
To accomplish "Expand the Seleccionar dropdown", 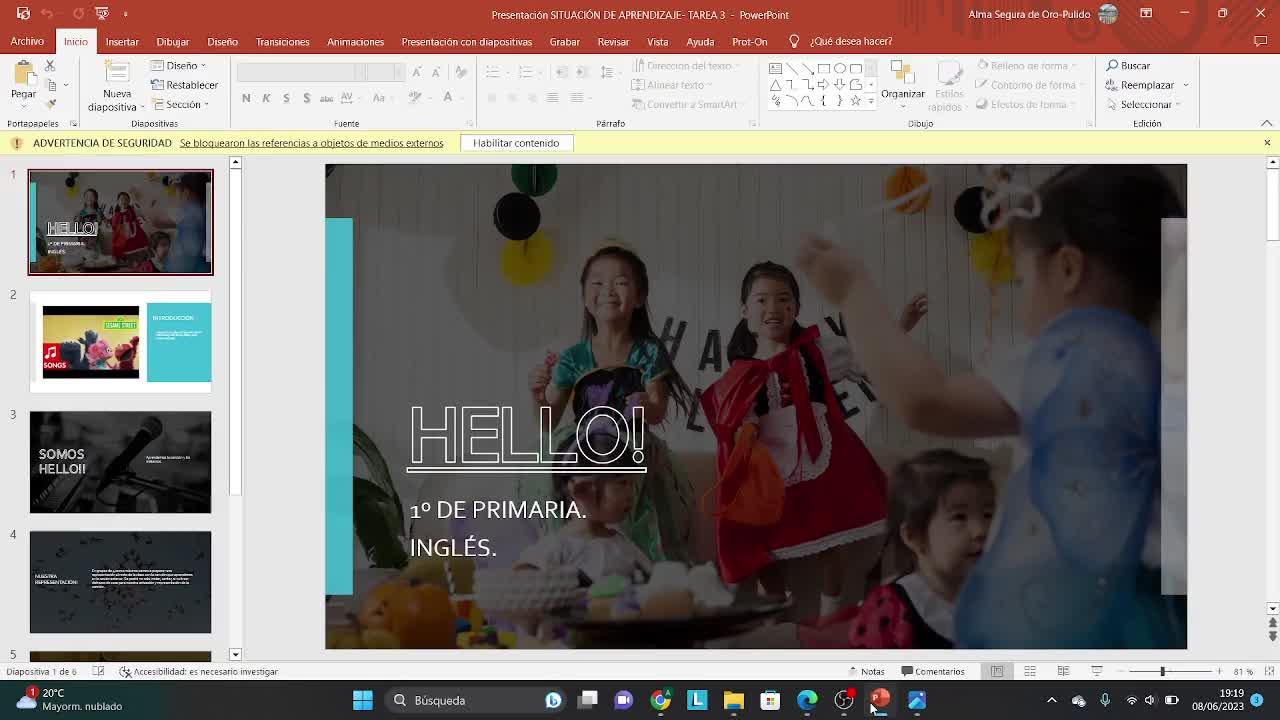I will point(1145,104).
